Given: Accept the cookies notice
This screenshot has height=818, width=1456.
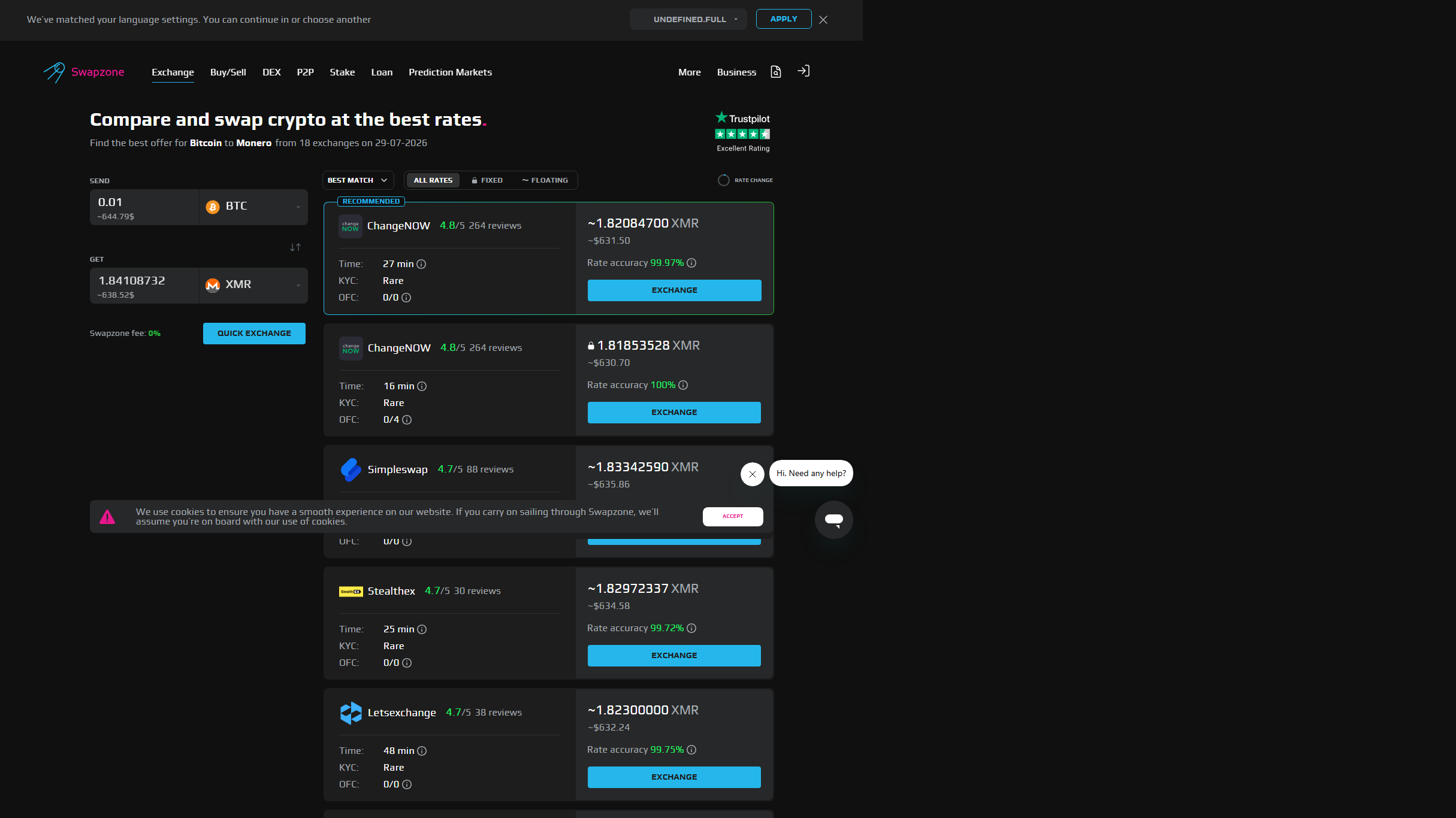Looking at the screenshot, I should [x=733, y=517].
